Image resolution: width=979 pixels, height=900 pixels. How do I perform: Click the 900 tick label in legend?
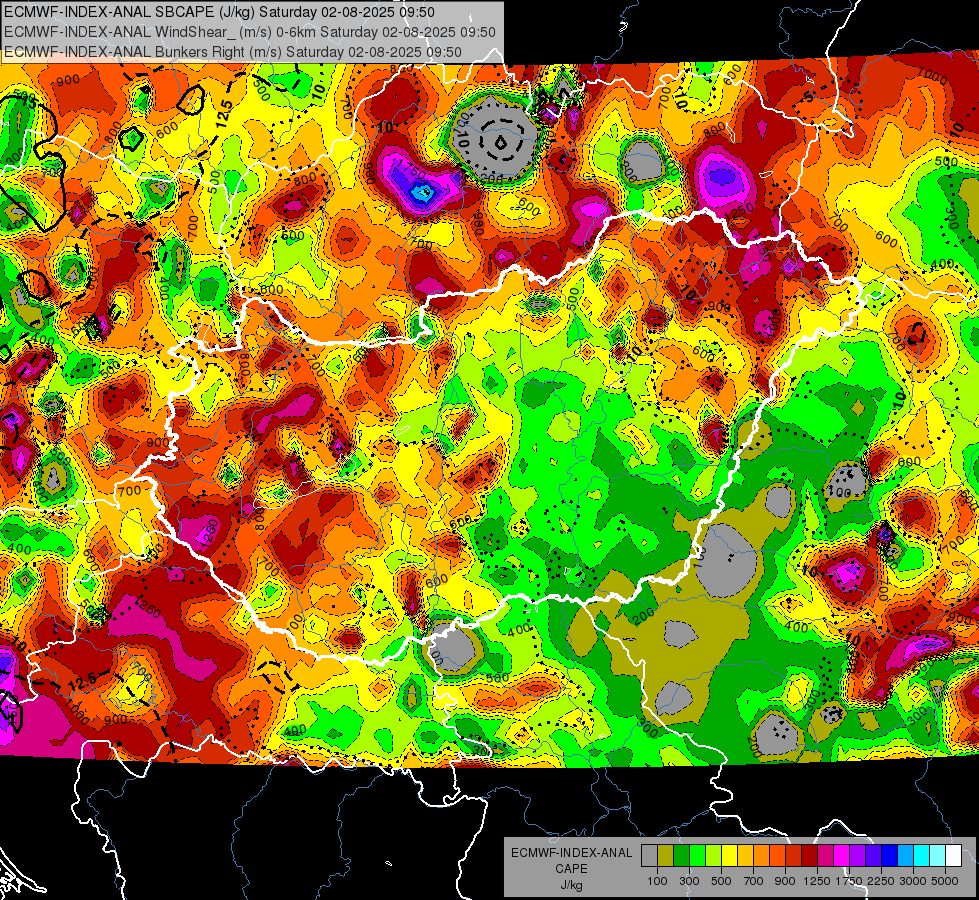785,881
